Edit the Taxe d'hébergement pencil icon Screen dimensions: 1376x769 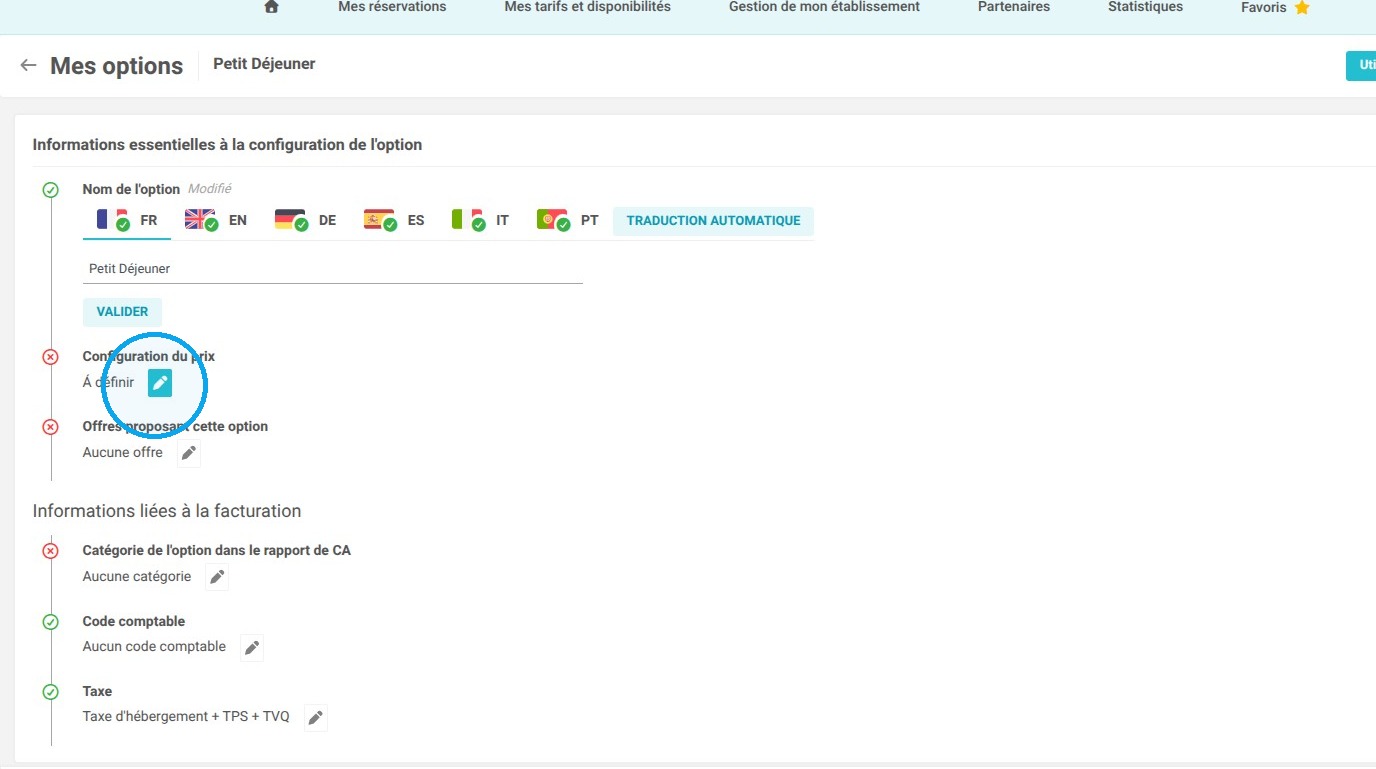click(316, 717)
